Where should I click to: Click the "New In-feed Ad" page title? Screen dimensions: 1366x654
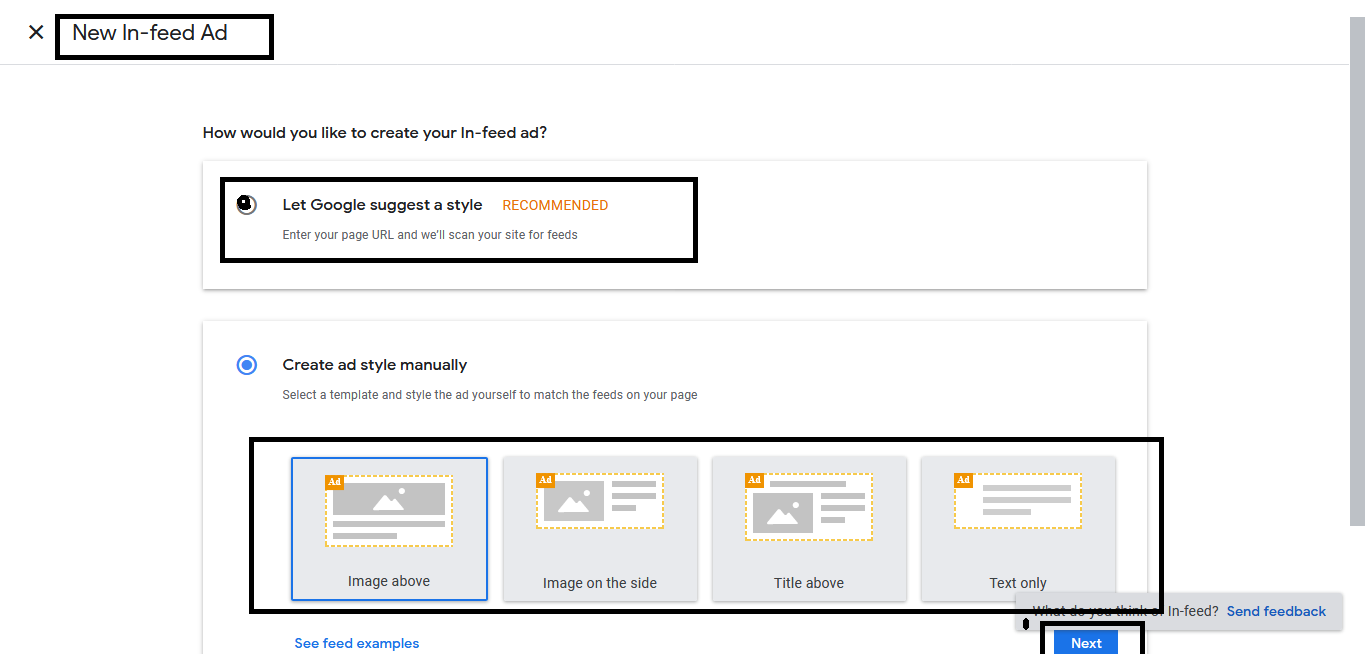150,33
